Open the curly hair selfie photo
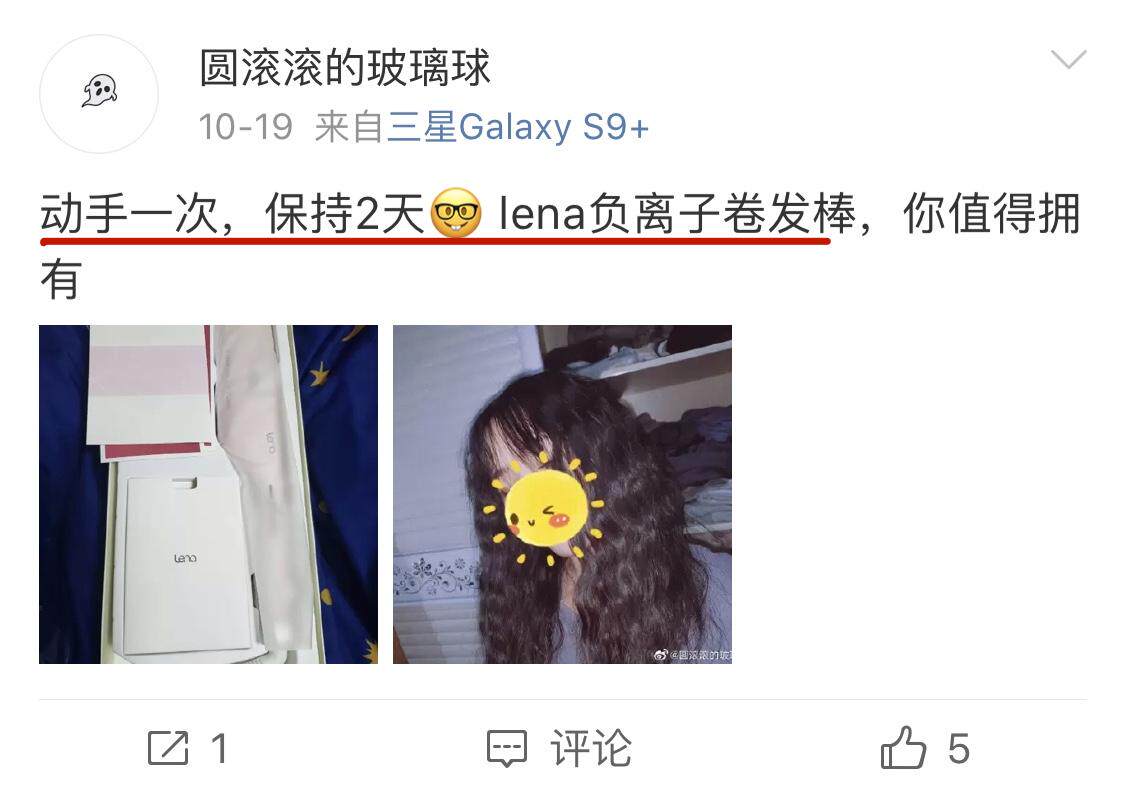The image size is (1125, 788). pyautogui.click(x=562, y=494)
